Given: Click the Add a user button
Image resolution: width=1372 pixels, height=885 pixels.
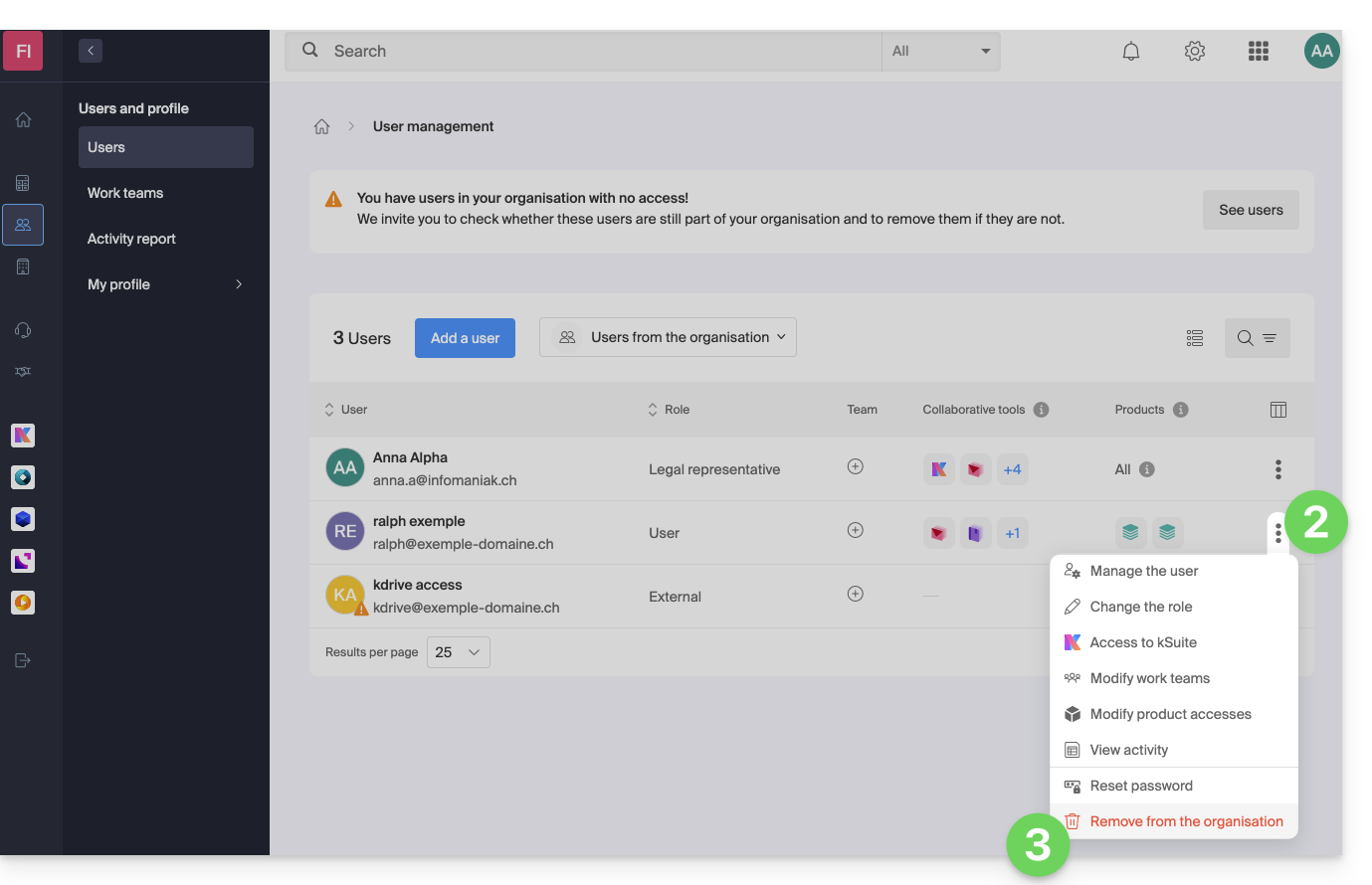Looking at the screenshot, I should (x=465, y=338).
